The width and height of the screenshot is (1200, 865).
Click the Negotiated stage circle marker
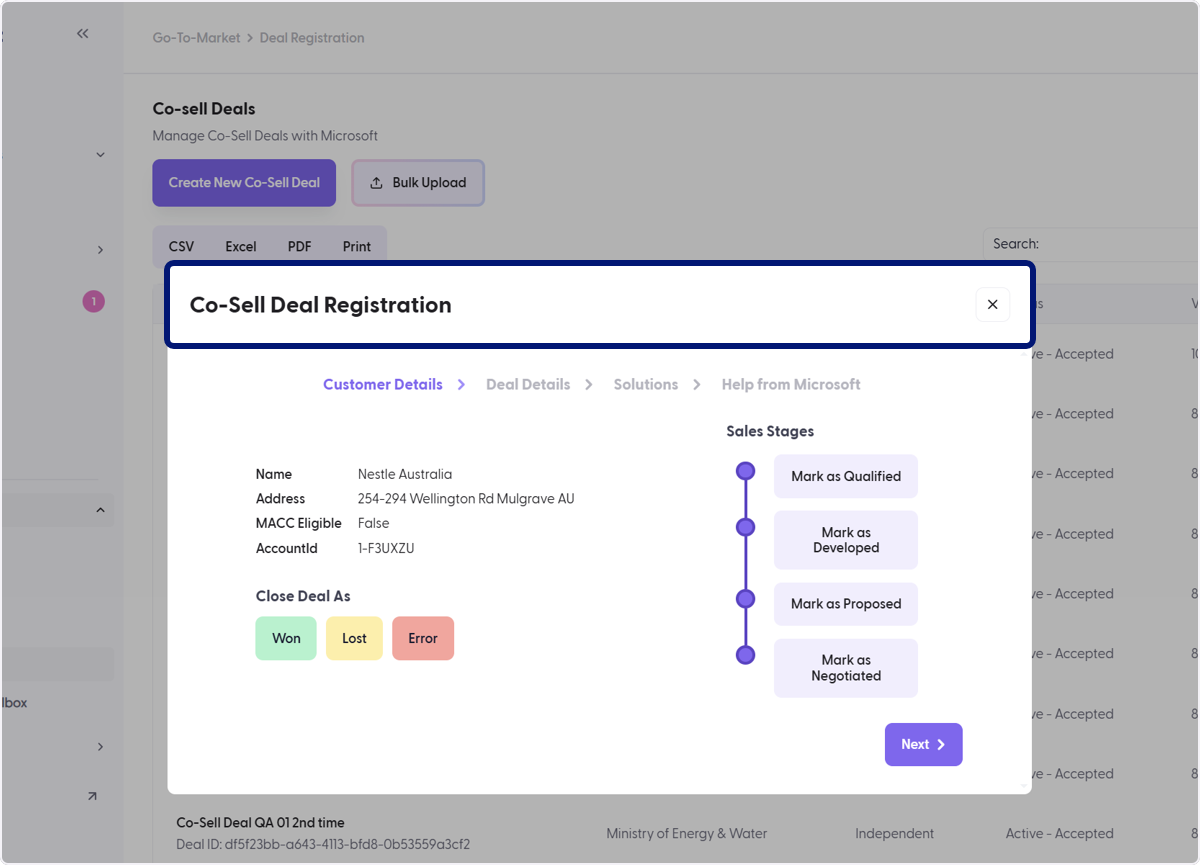coord(745,655)
